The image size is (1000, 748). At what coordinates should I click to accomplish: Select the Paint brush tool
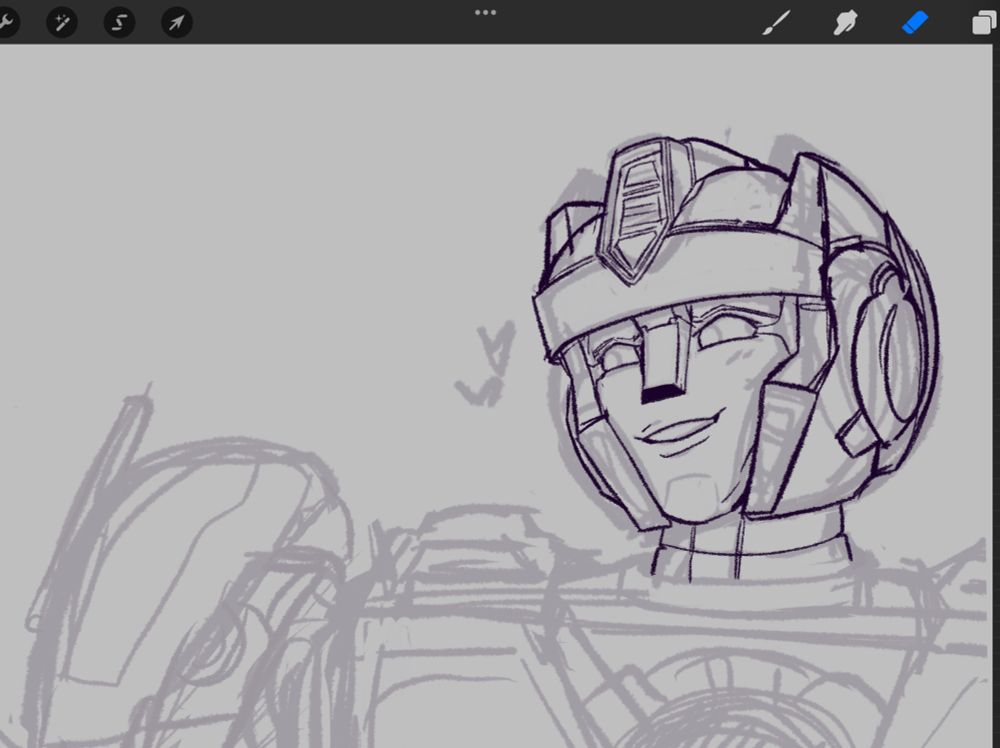pyautogui.click(x=777, y=23)
